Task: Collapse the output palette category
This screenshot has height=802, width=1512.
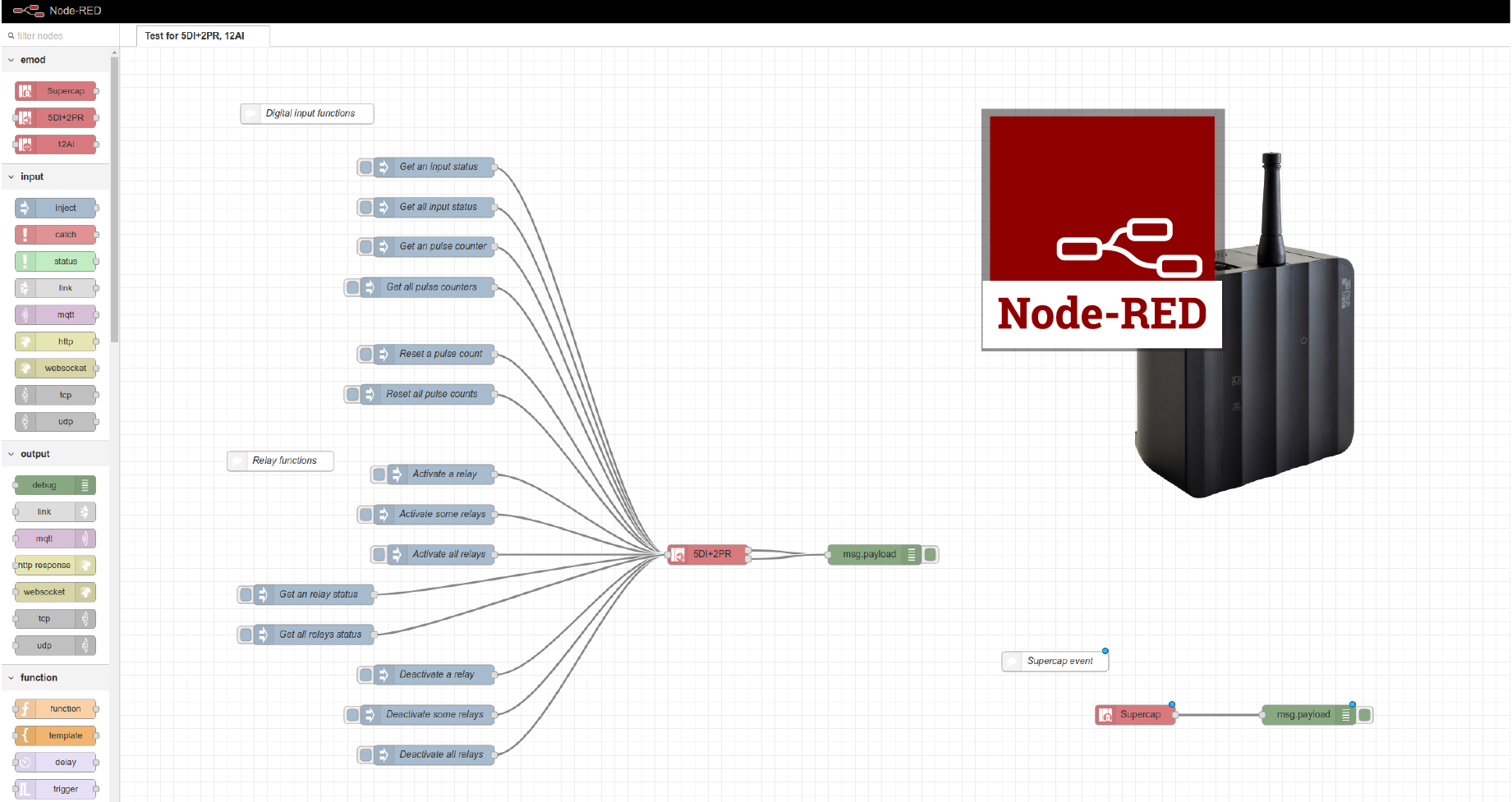Action: (x=55, y=454)
